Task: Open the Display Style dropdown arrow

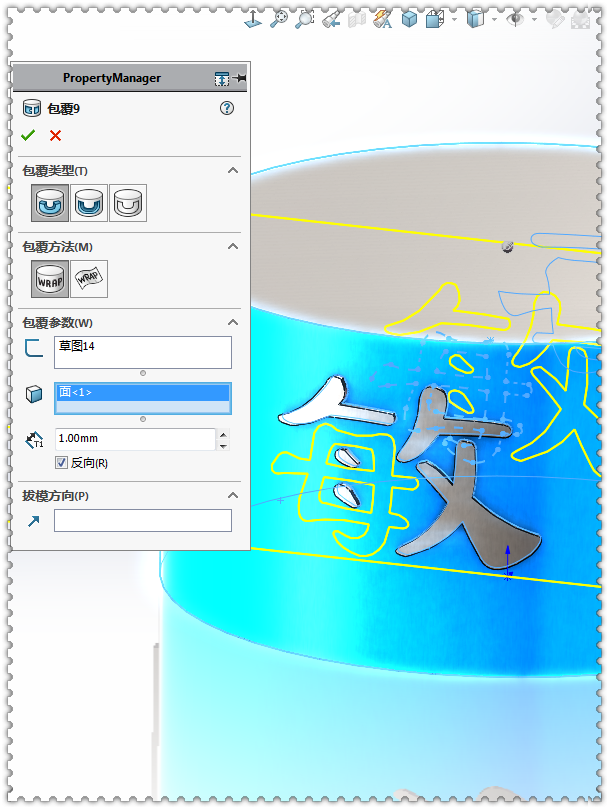Action: pyautogui.click(x=494, y=20)
